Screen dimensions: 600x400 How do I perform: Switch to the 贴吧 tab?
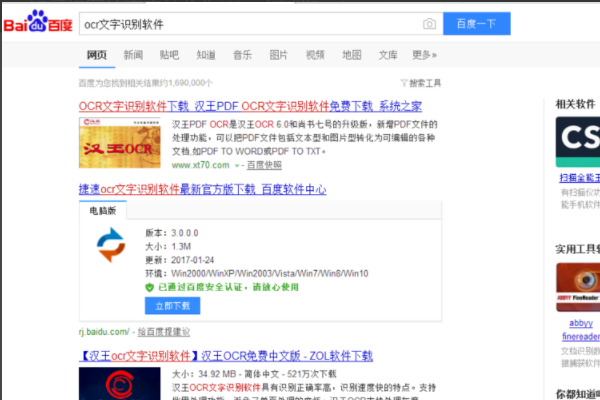click(170, 55)
